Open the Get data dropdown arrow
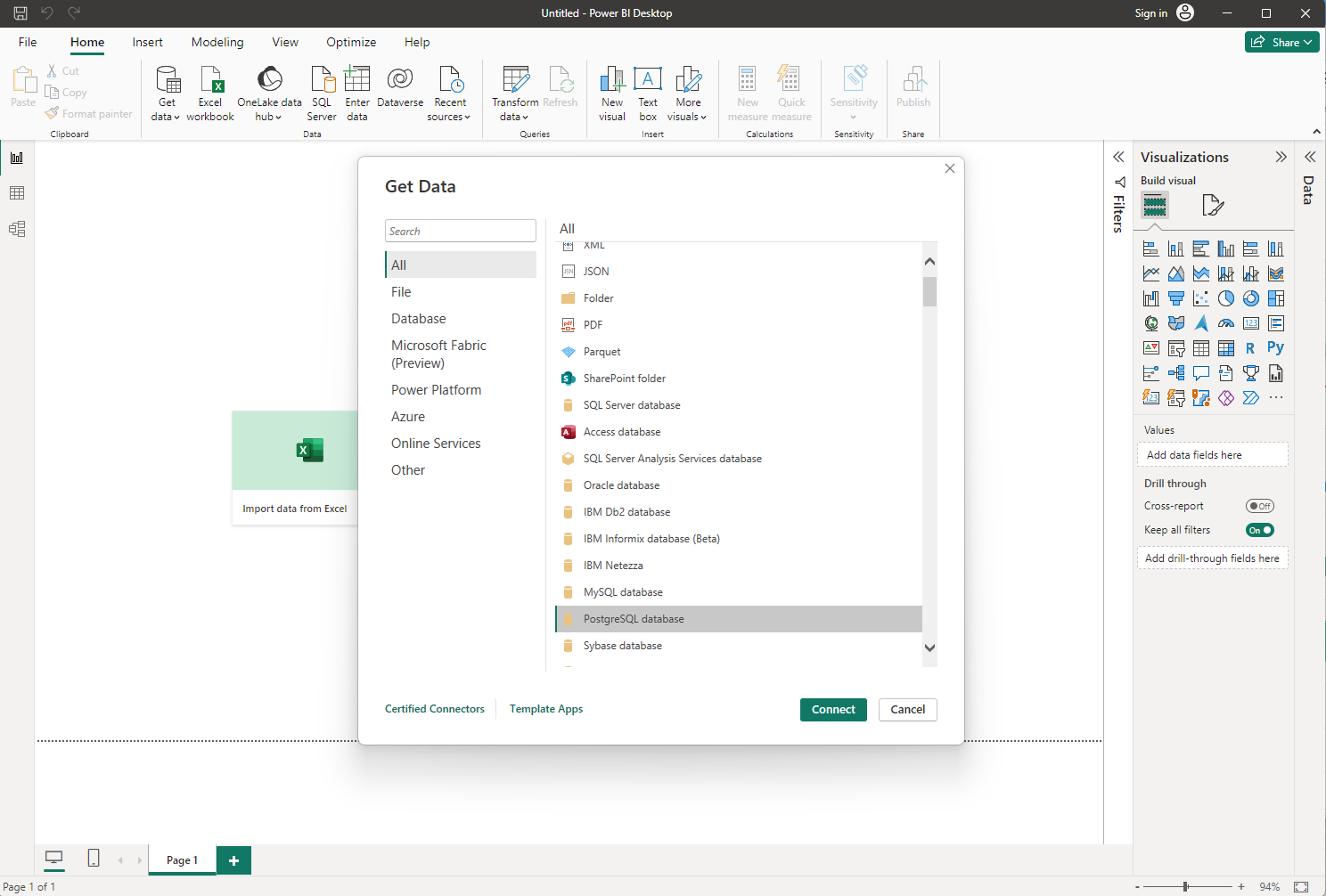Screen dimensions: 1326x896 pos(176,118)
